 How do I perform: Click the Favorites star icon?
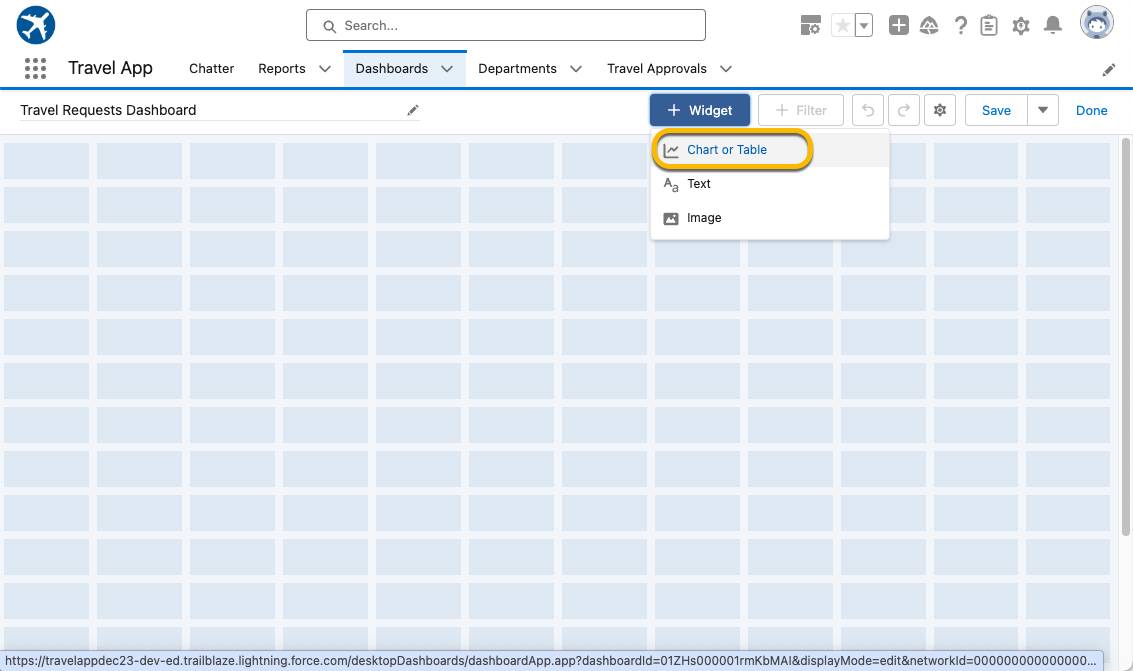coord(842,25)
